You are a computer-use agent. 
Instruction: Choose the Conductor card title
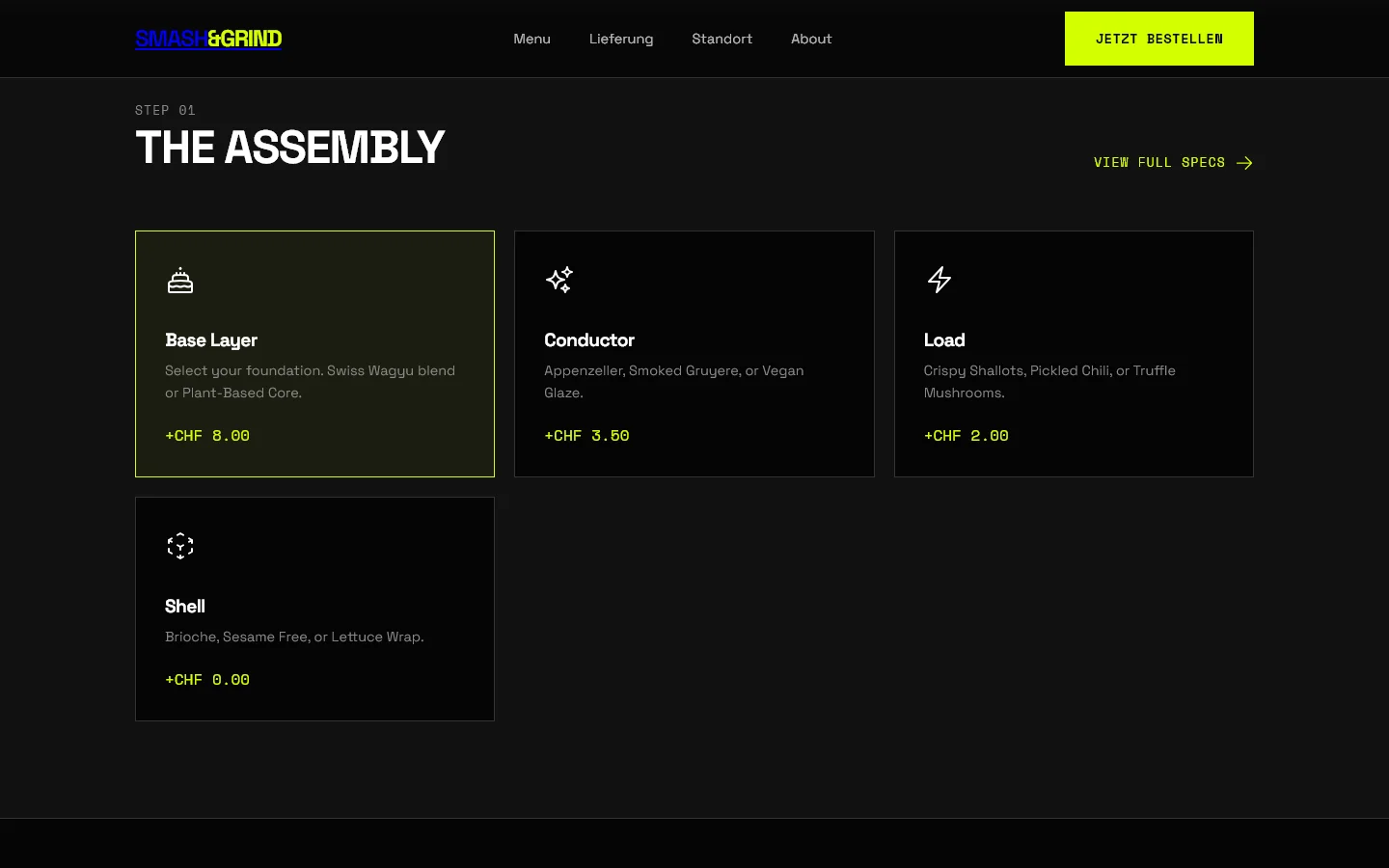[589, 340]
